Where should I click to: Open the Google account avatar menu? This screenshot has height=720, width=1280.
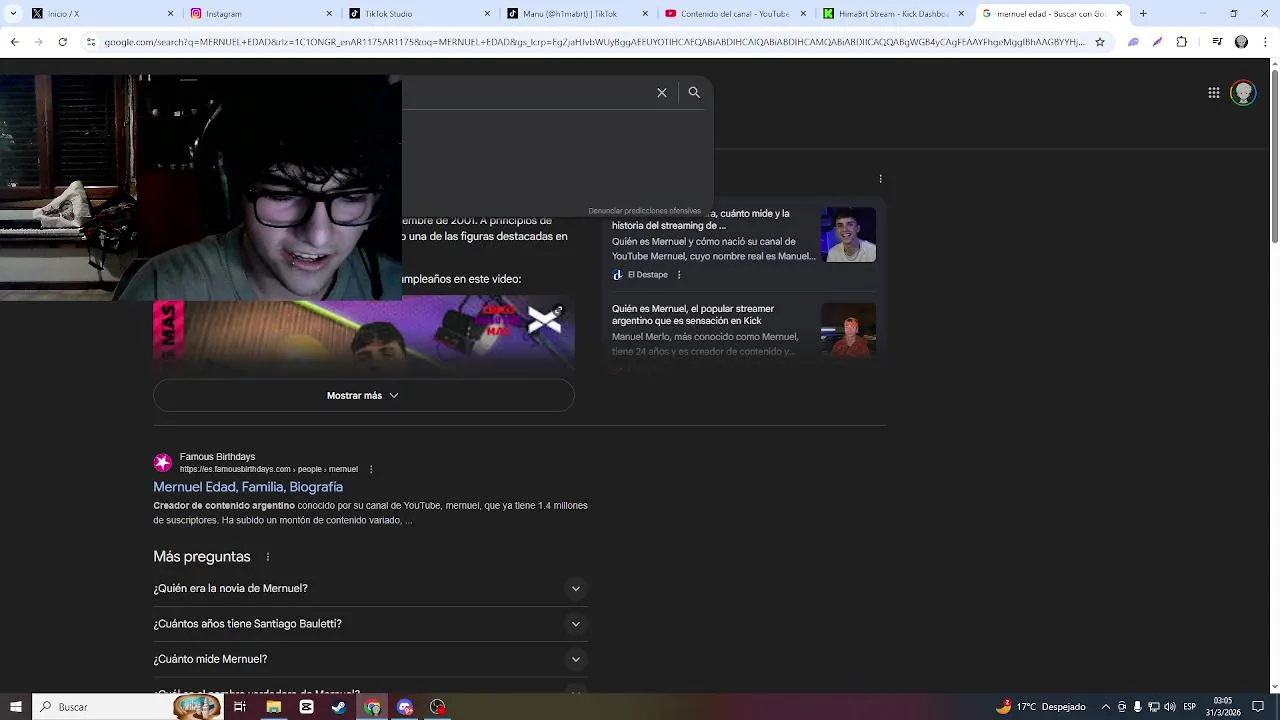click(1243, 93)
